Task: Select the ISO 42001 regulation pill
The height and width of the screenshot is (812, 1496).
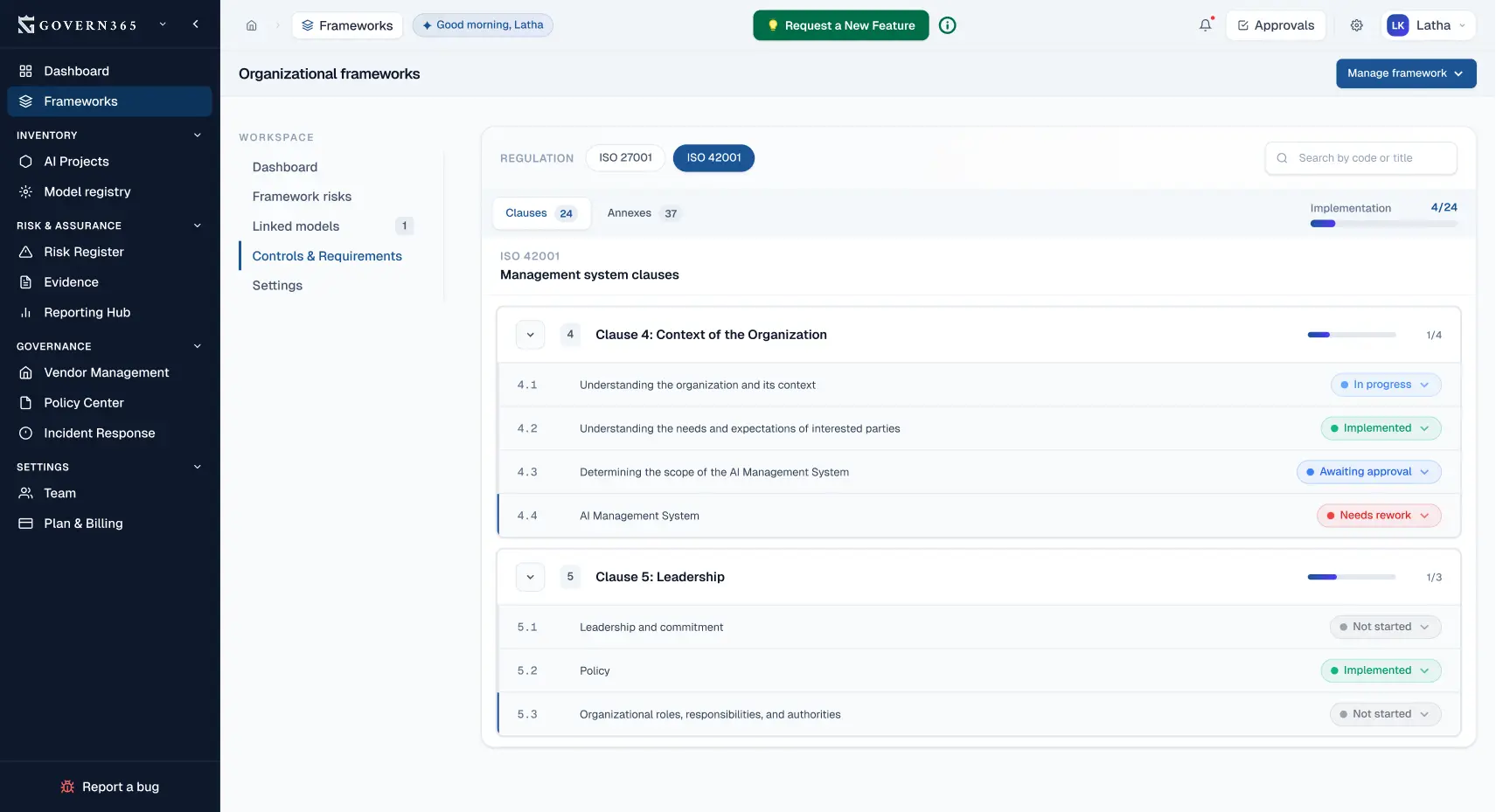Action: (x=713, y=158)
